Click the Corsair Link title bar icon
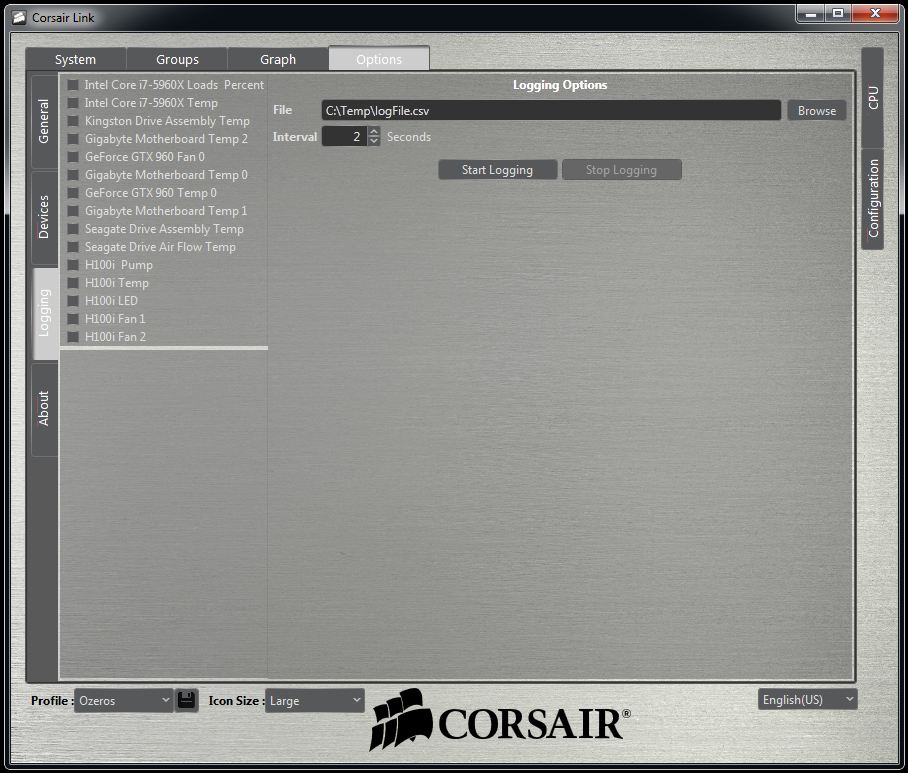Screen dimensions: 908x773 click(19, 17)
